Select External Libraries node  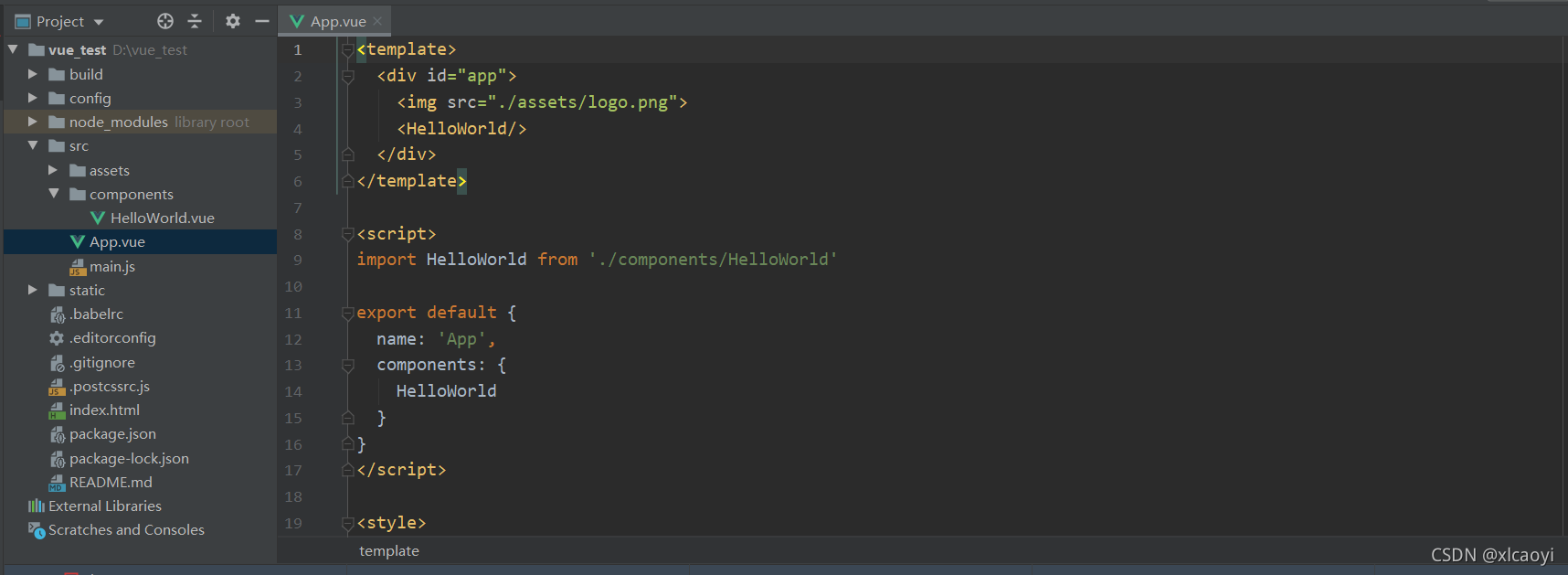(x=105, y=506)
